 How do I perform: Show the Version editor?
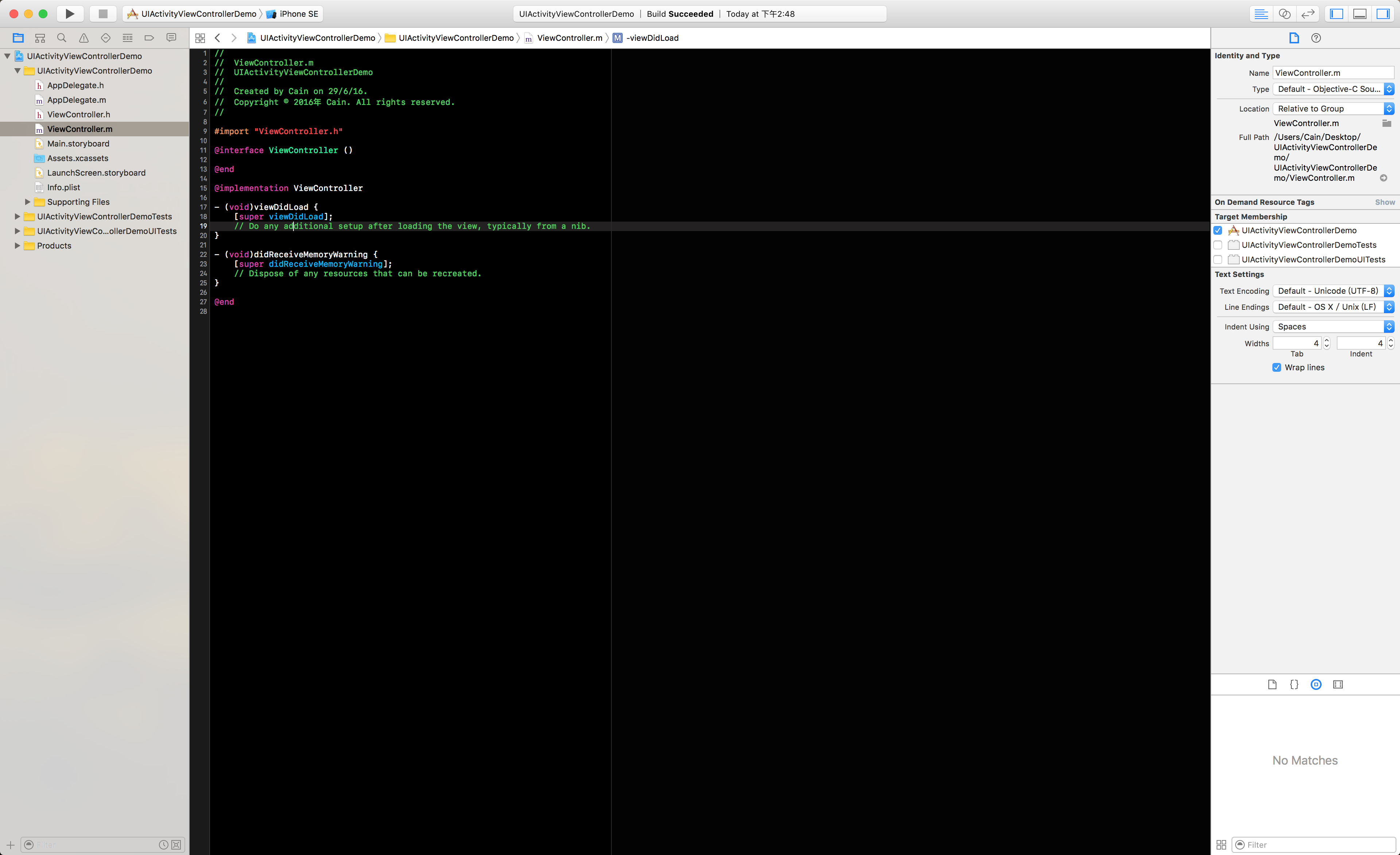pos(1308,13)
